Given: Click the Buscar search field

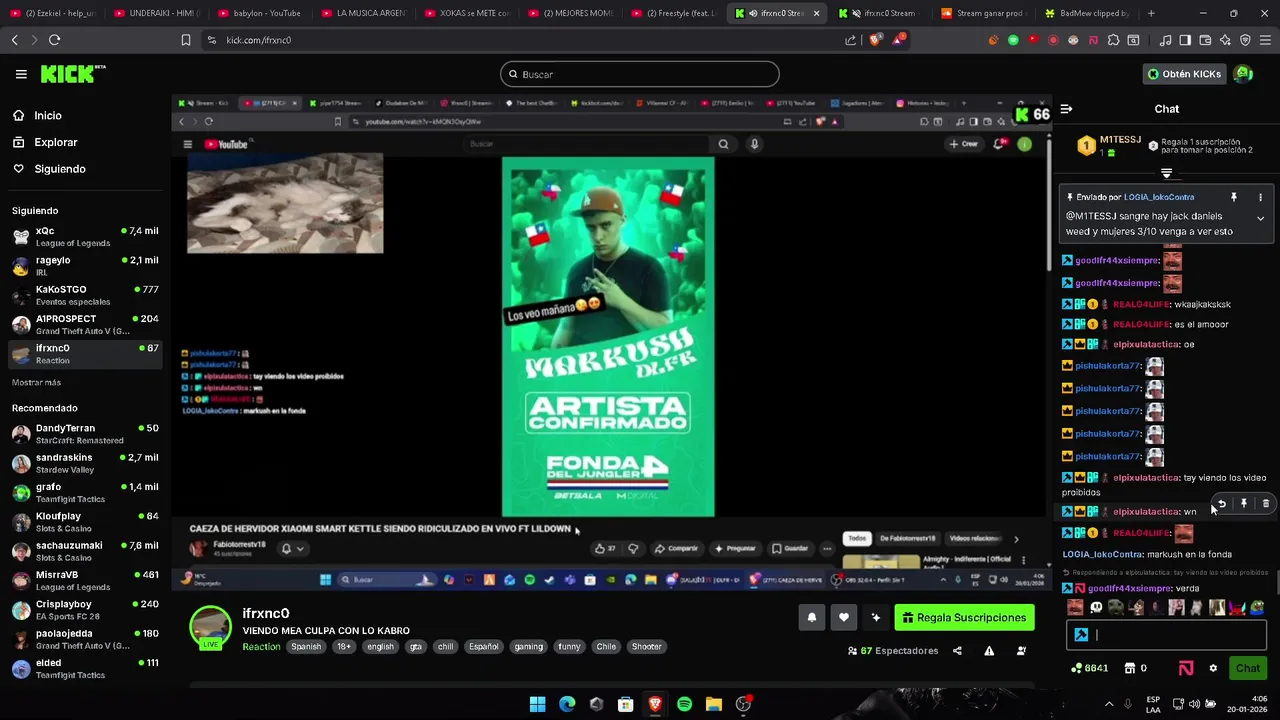Looking at the screenshot, I should click(640, 74).
